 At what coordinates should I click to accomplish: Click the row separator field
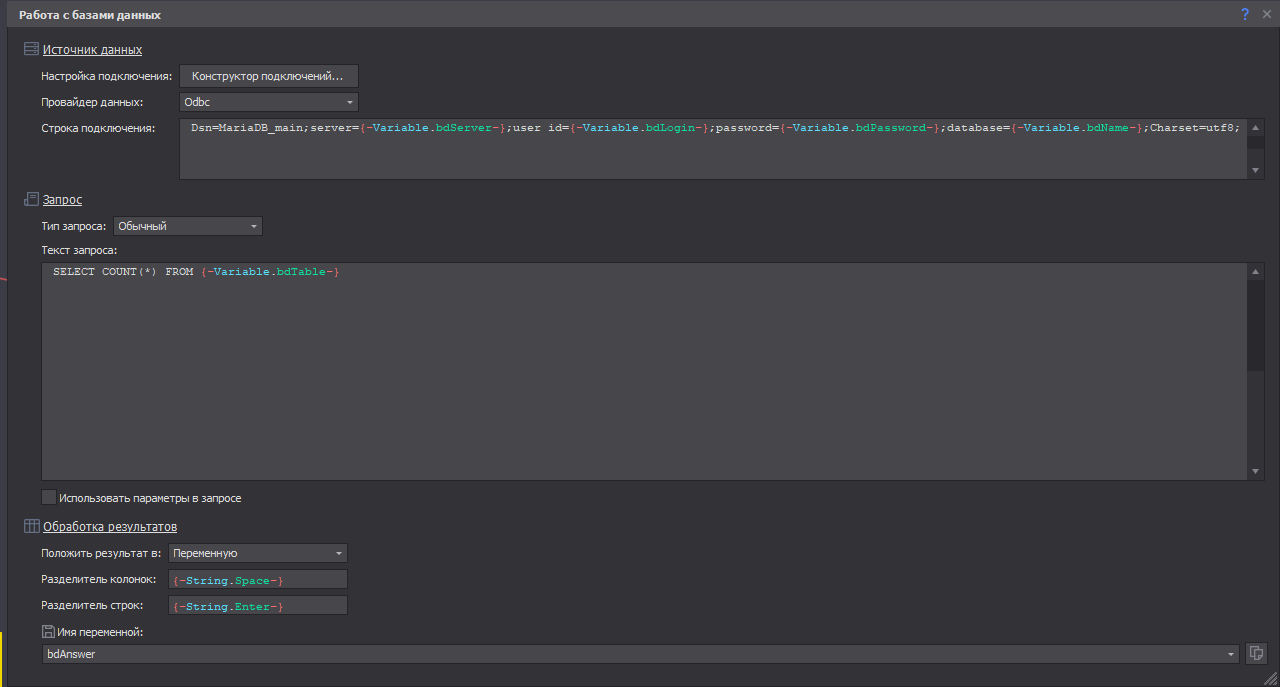click(258, 606)
